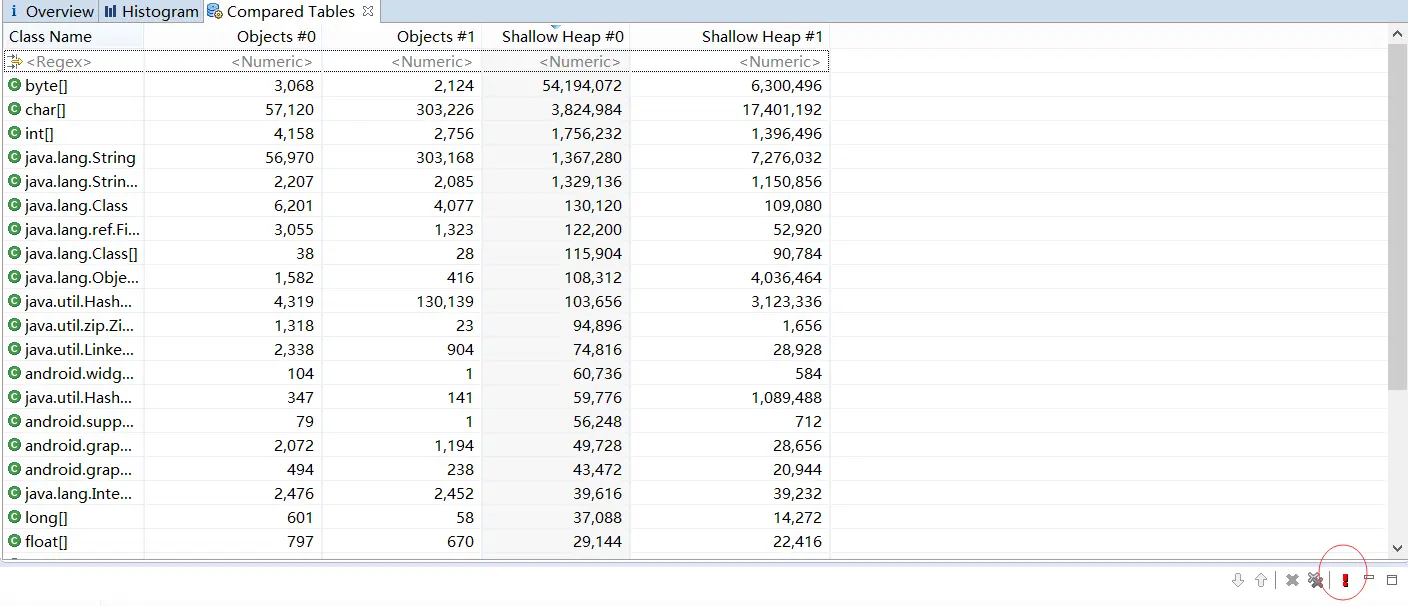Switch to the Histogram tab
1408x606 pixels.
(151, 12)
